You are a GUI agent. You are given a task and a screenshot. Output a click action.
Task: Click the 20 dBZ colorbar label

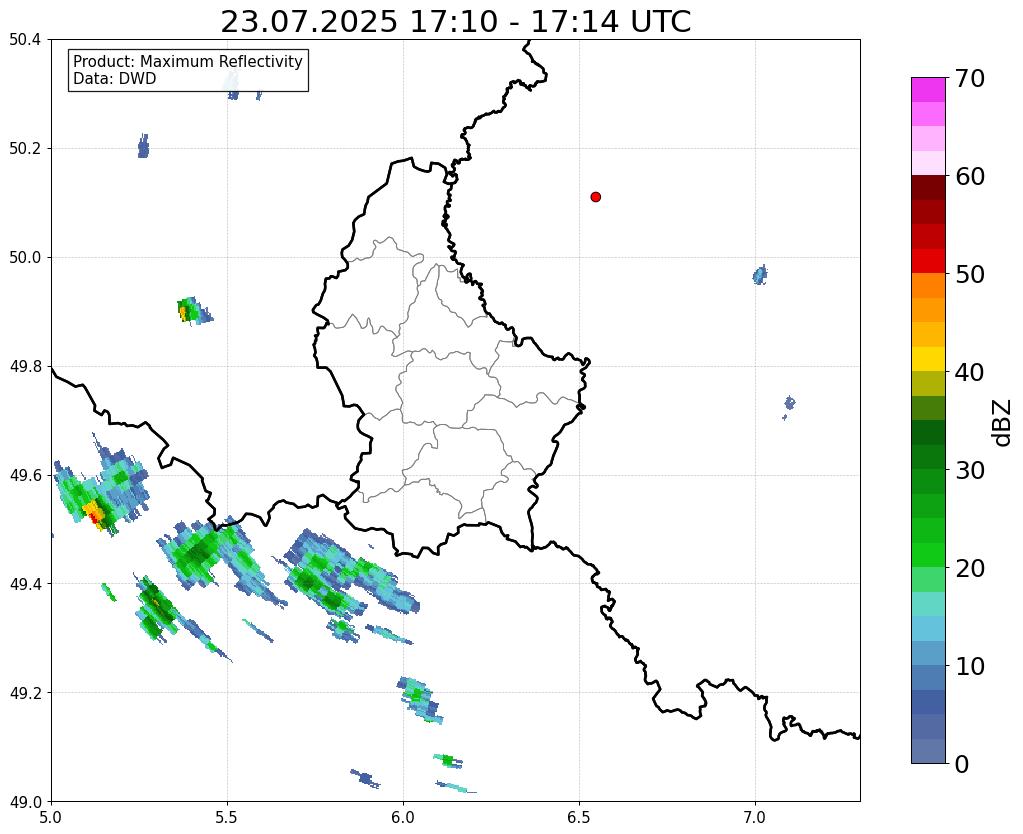(969, 568)
